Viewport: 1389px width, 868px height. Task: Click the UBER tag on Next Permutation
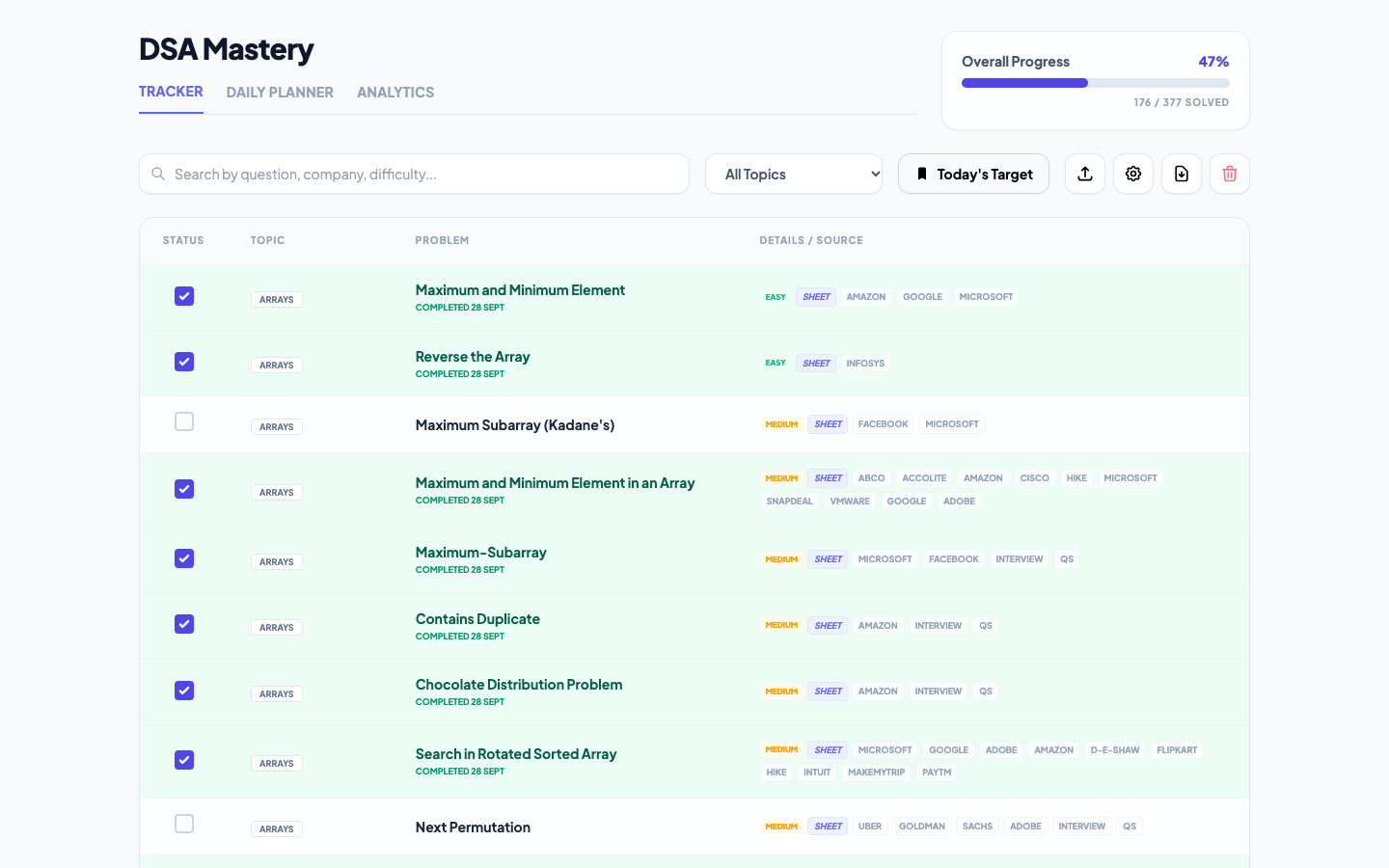point(870,827)
